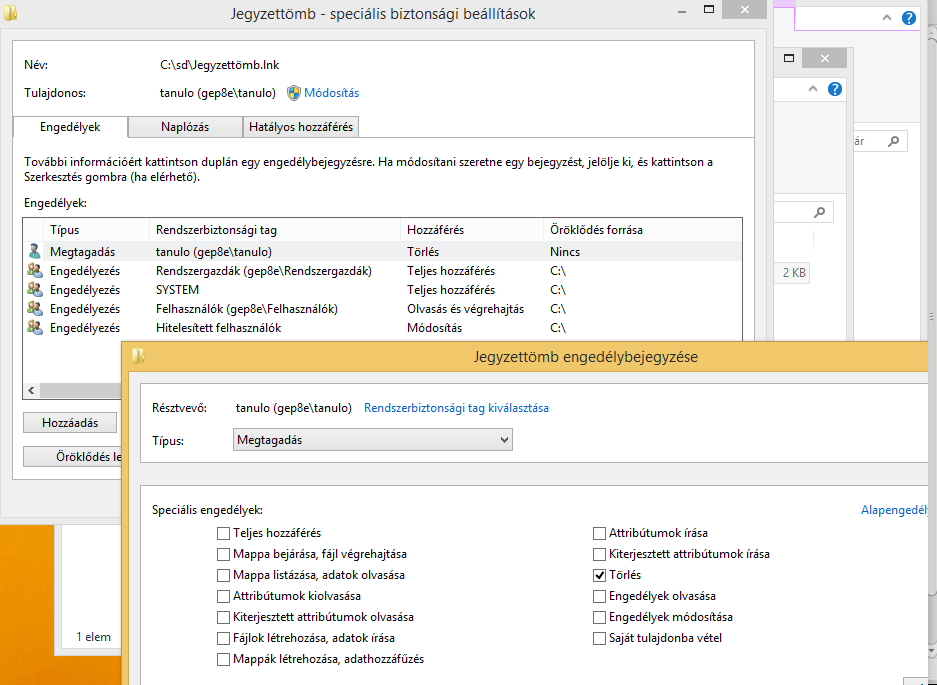
Task: Enable the Teljes hozzáférés checkbox
Action: tap(223, 533)
